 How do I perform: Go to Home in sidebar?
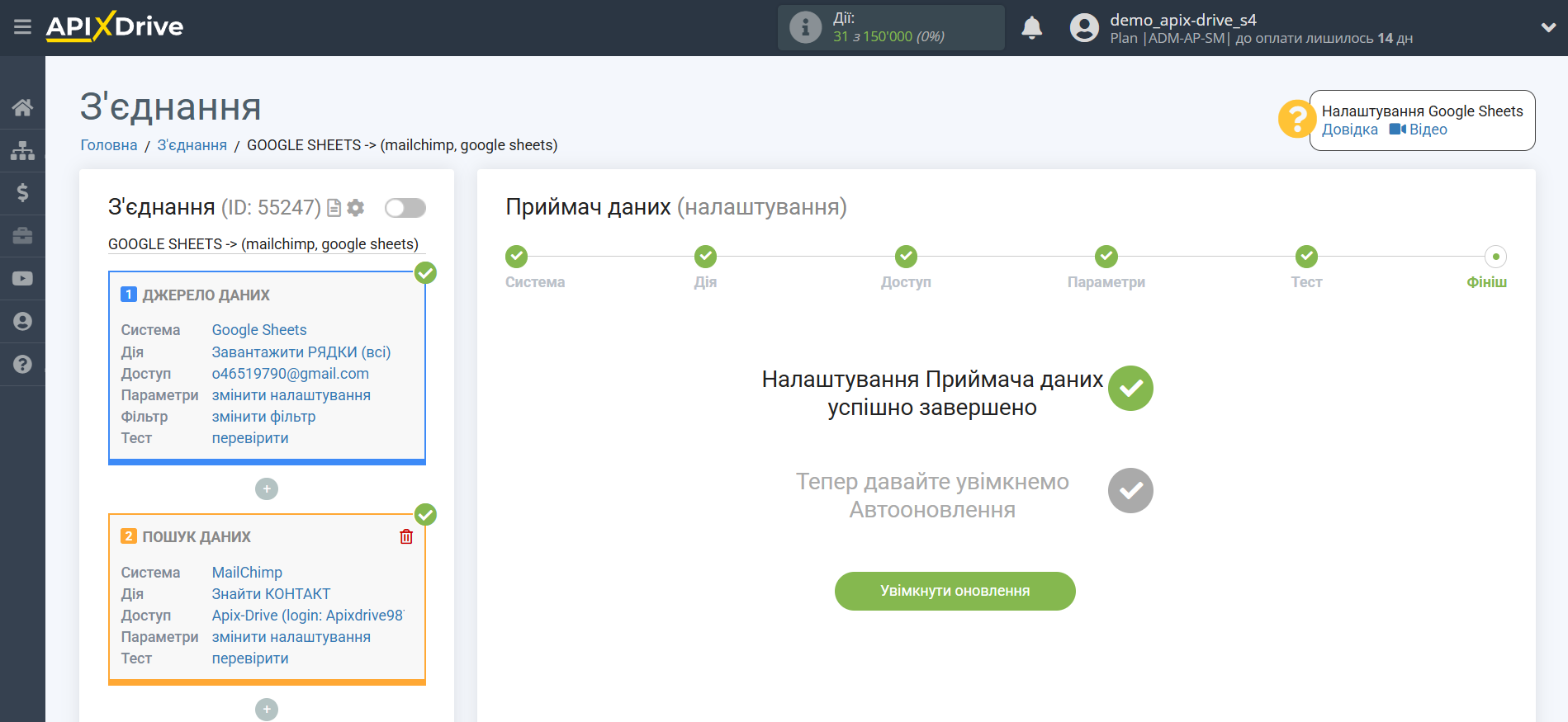[22, 107]
